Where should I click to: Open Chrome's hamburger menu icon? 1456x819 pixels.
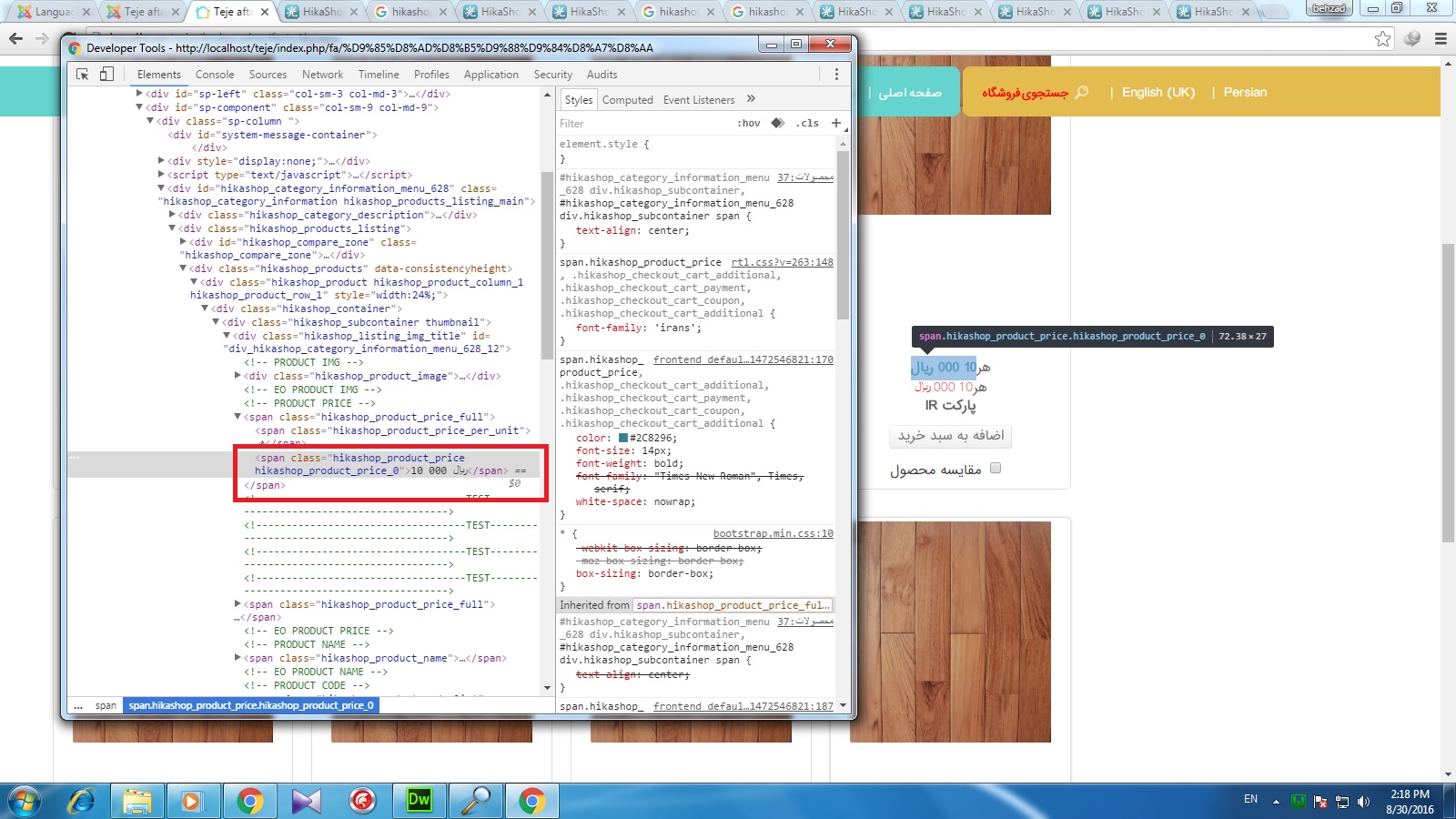coord(1441,38)
